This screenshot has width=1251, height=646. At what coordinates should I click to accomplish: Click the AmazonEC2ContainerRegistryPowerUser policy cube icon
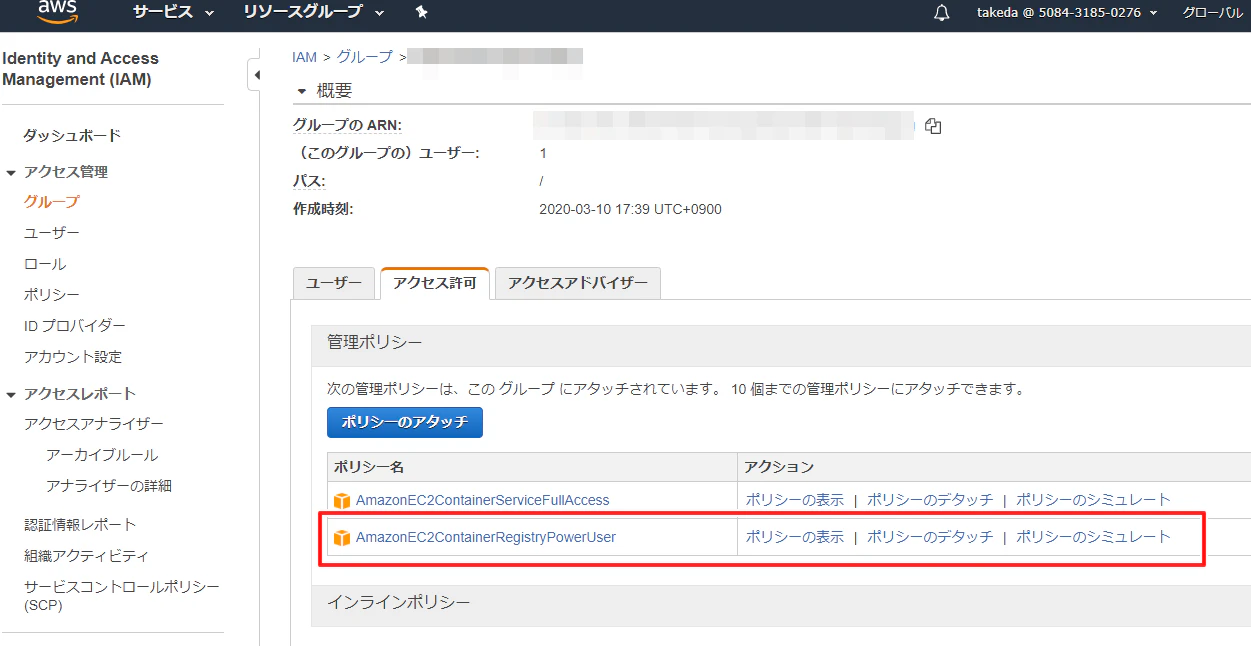tap(342, 538)
